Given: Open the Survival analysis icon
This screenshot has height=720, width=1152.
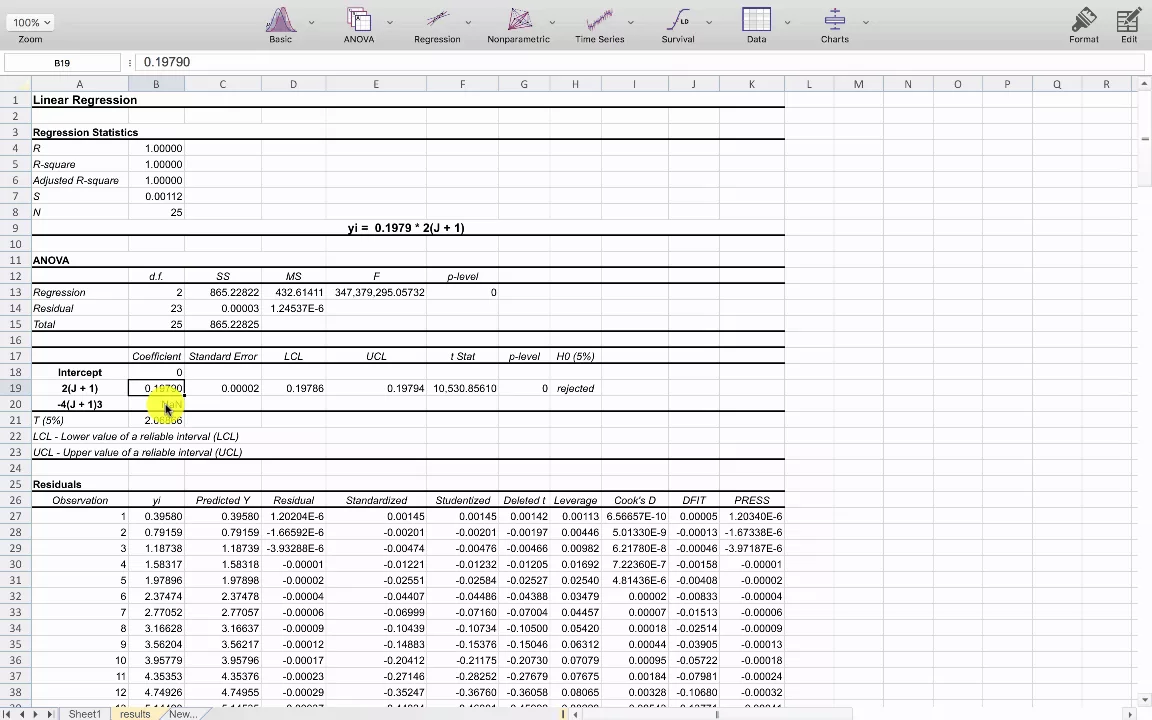Looking at the screenshot, I should (678, 20).
